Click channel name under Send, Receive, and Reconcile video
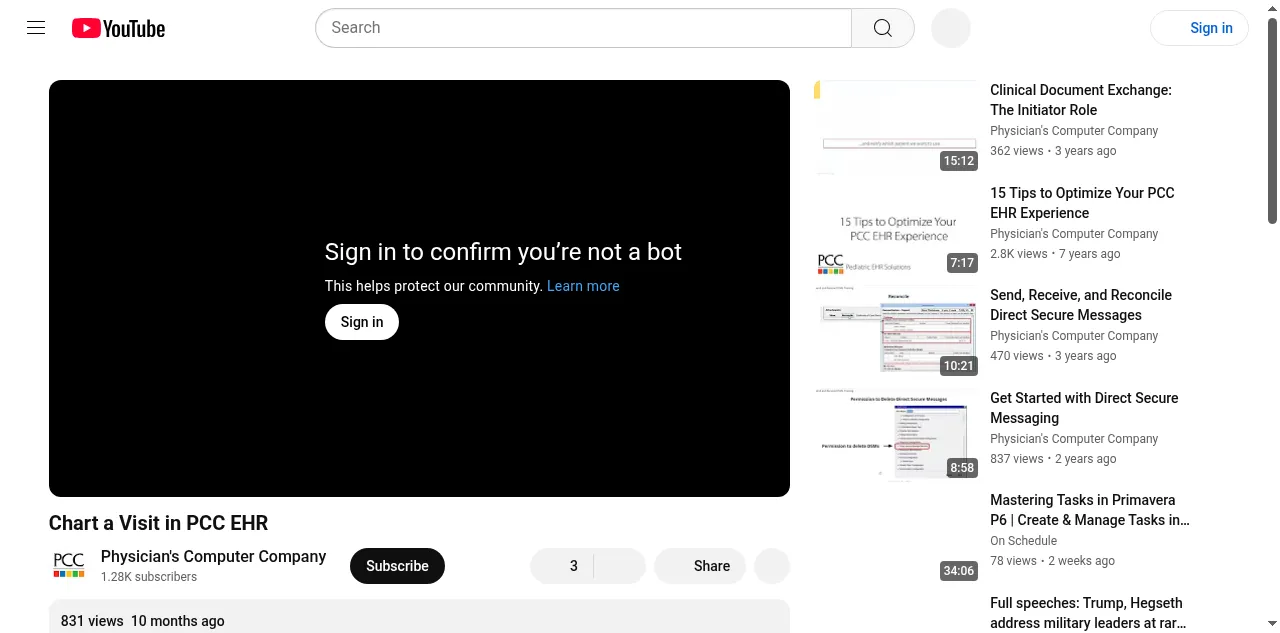The height and width of the screenshot is (633, 1280). coord(1074,336)
